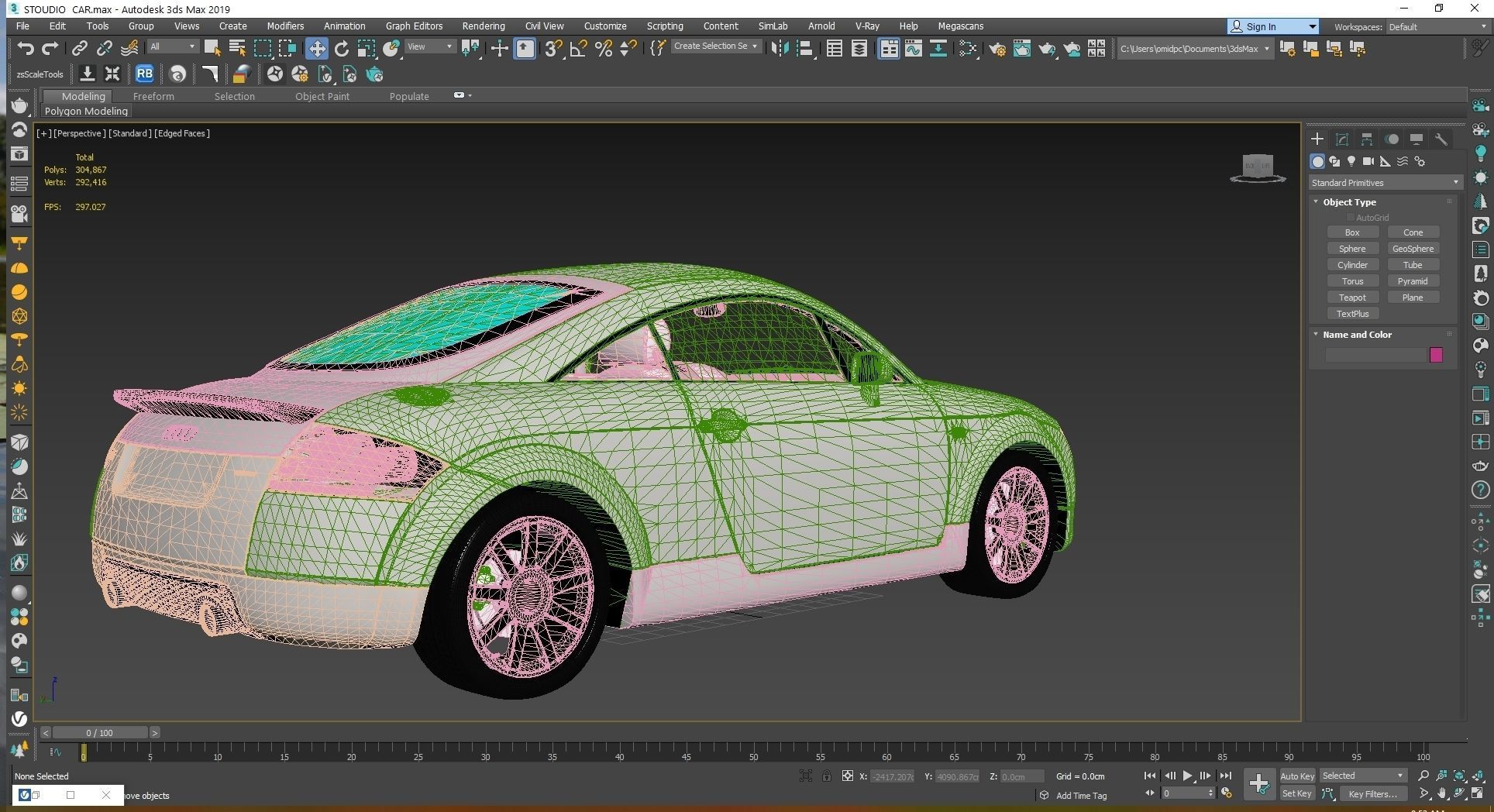Open the Rendering menu
Image resolution: width=1494 pixels, height=812 pixels.
click(483, 26)
